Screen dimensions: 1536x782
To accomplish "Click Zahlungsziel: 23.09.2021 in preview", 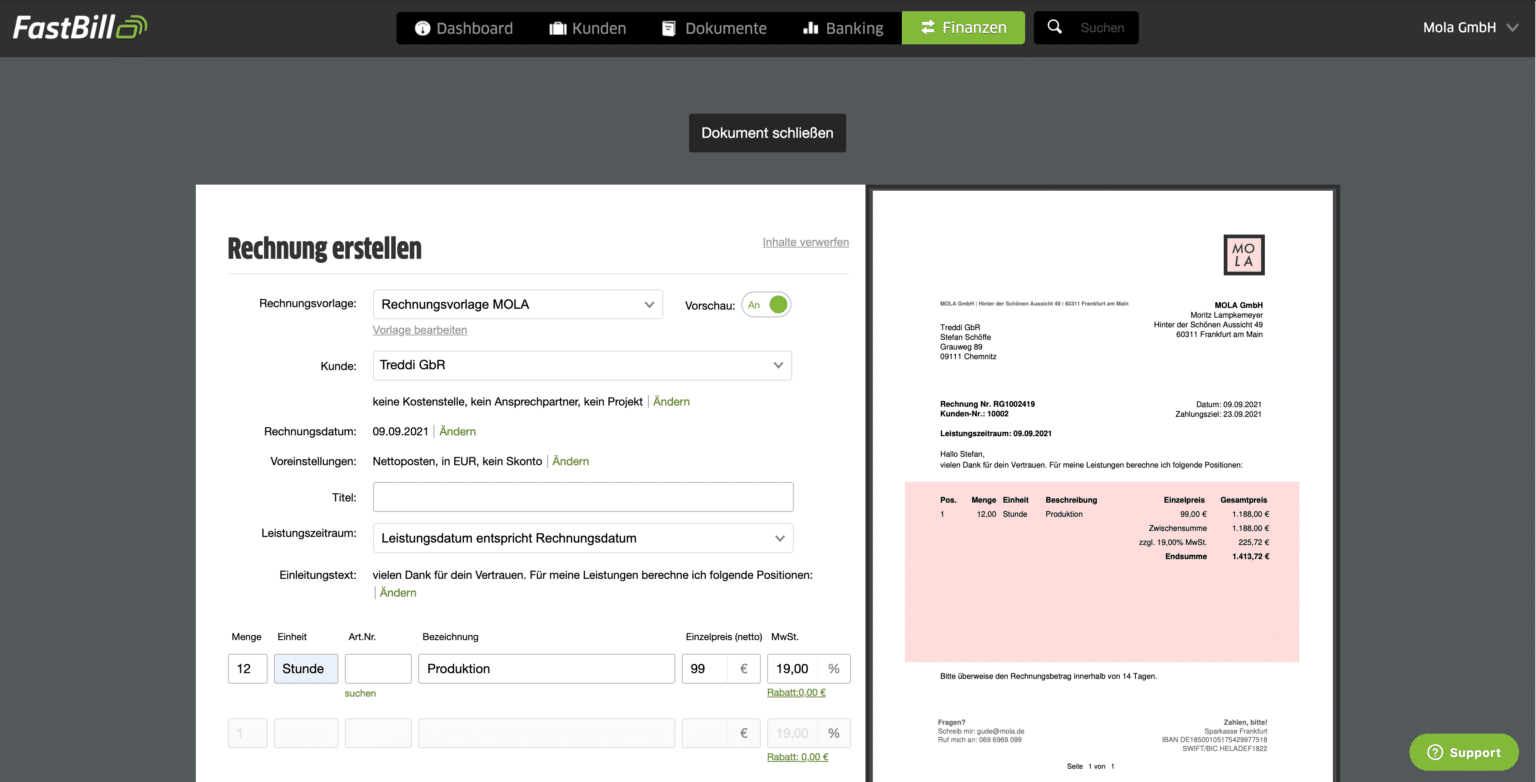I will pyautogui.click(x=1219, y=414).
